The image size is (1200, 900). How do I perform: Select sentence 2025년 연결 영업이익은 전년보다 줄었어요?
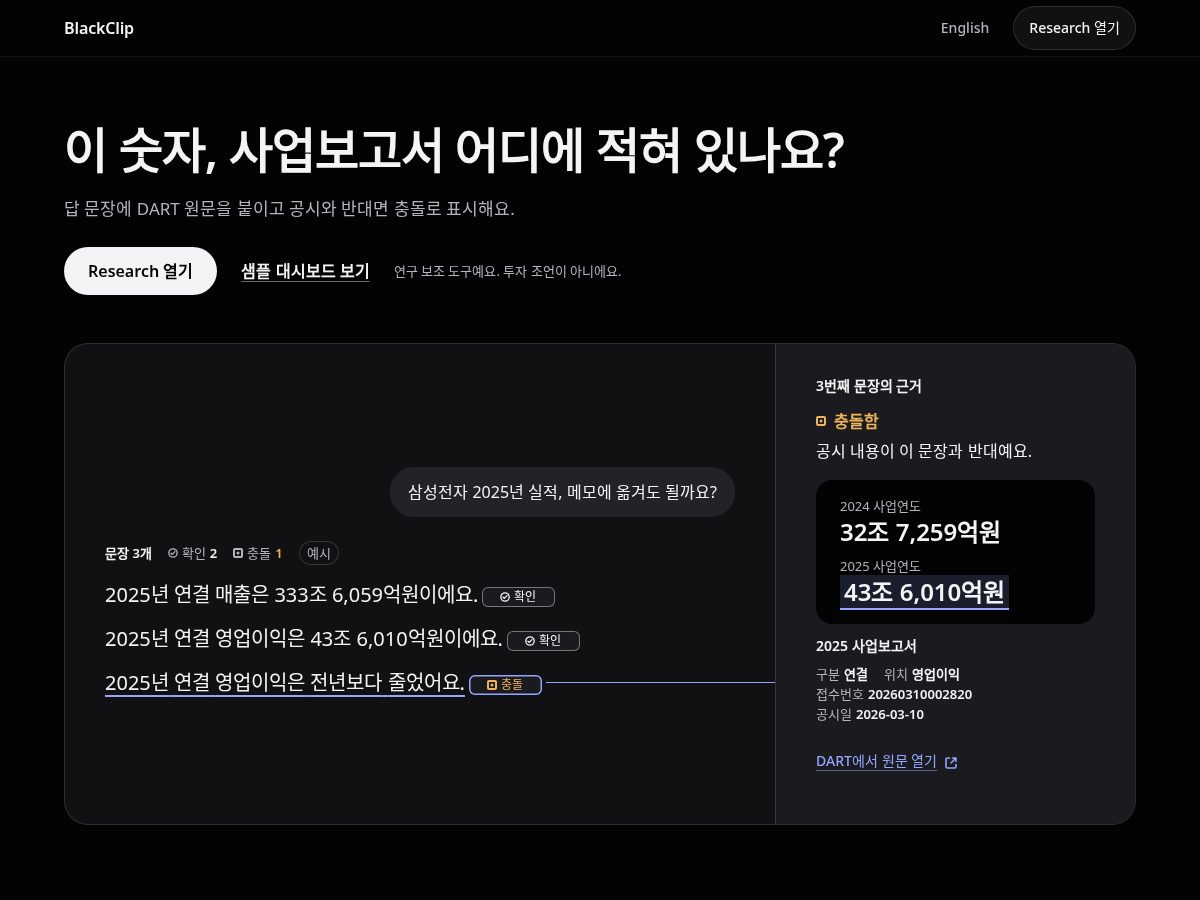pos(284,683)
